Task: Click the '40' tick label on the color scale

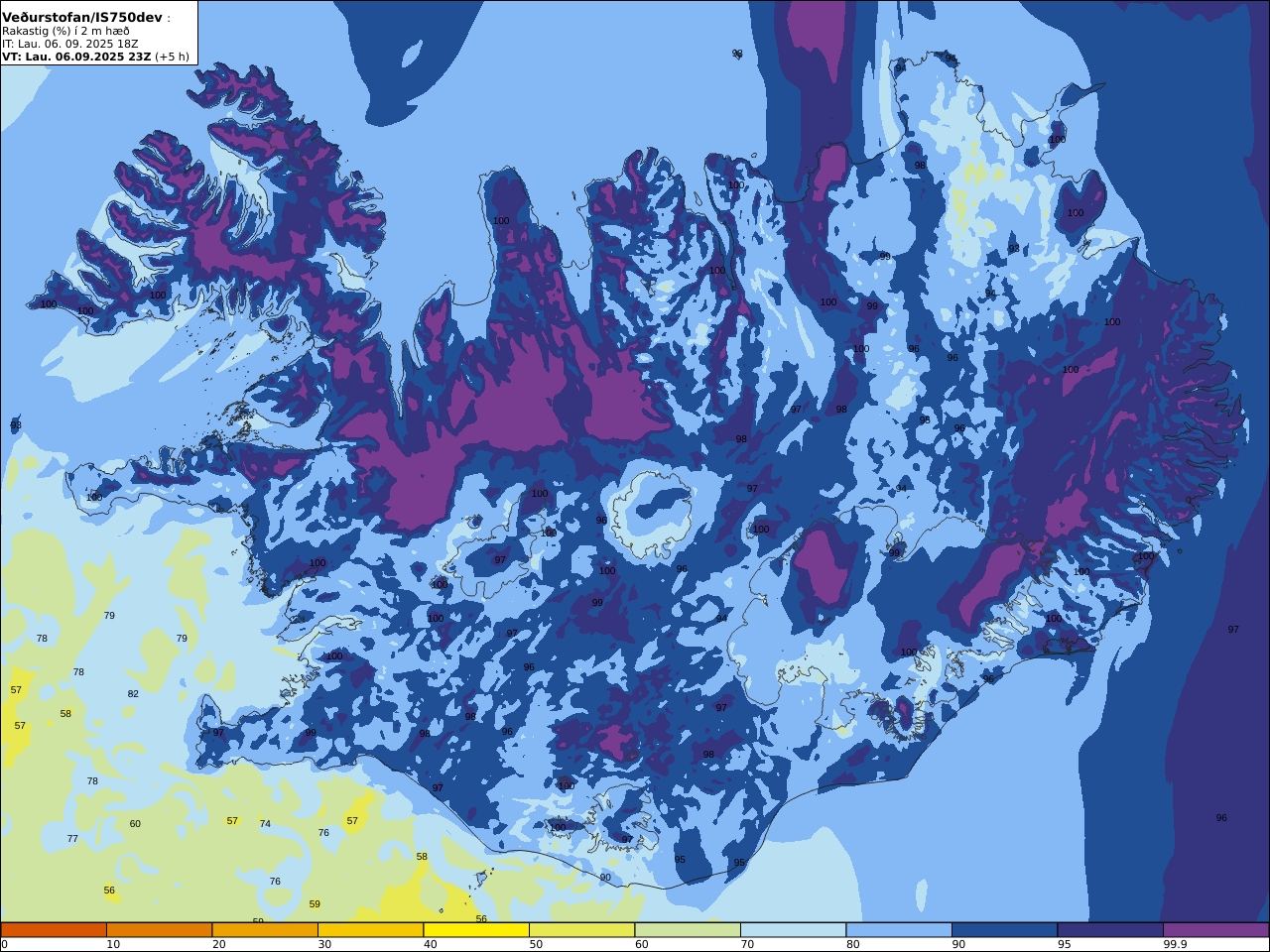Action: [x=430, y=944]
